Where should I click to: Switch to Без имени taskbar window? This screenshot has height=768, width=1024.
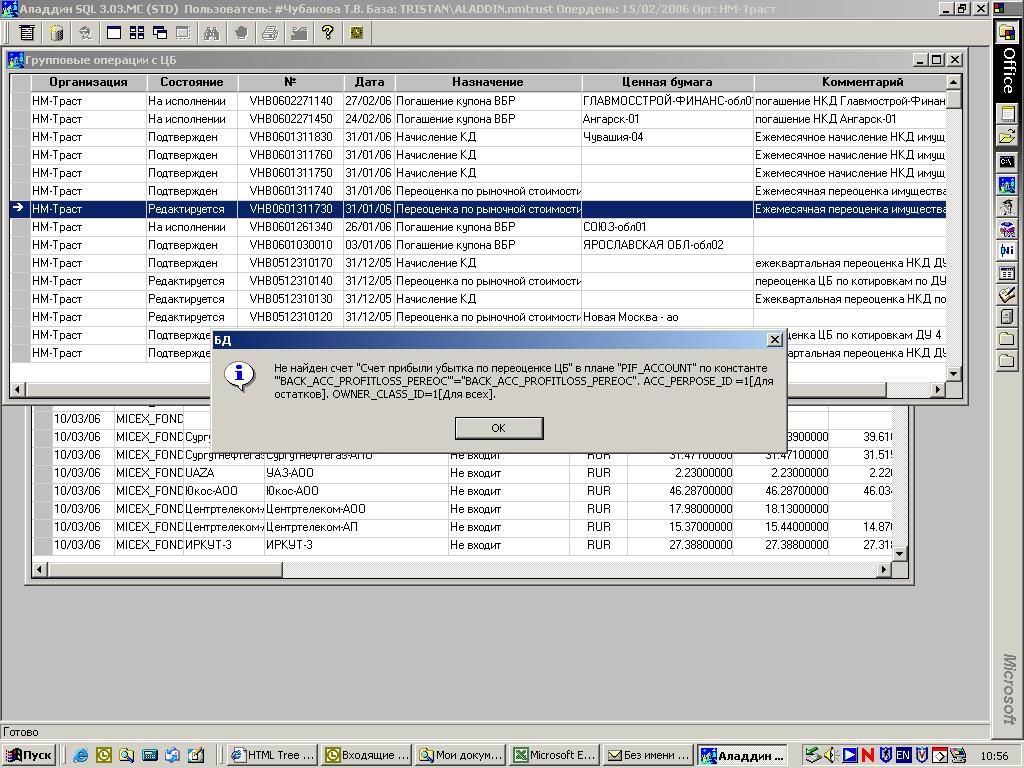[x=649, y=756]
